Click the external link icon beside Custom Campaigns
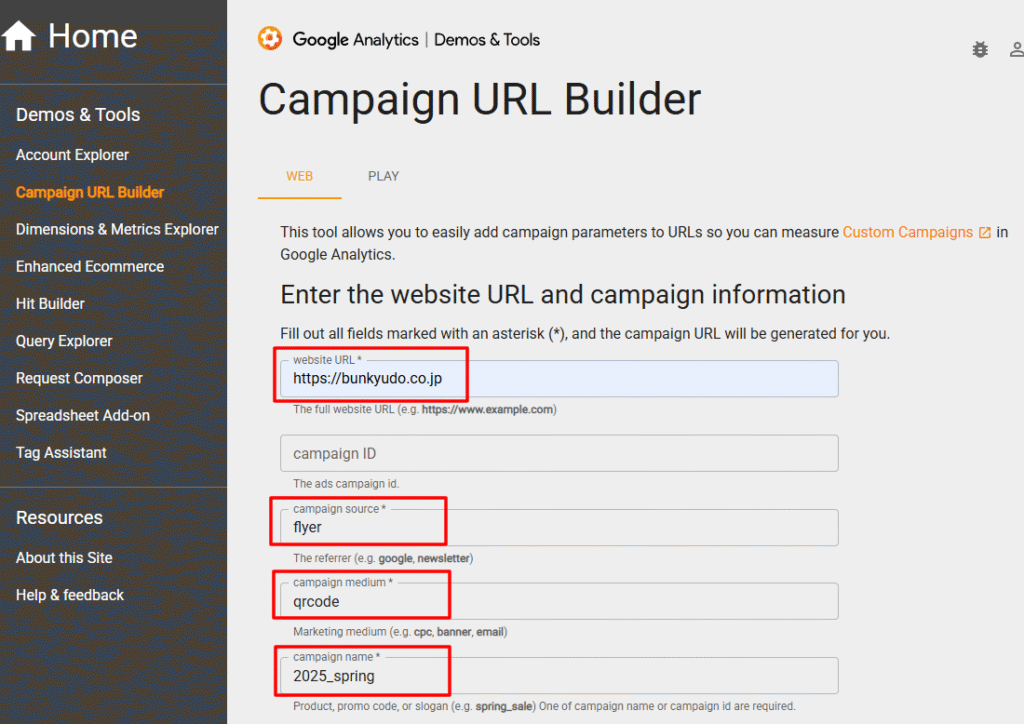 tap(984, 231)
